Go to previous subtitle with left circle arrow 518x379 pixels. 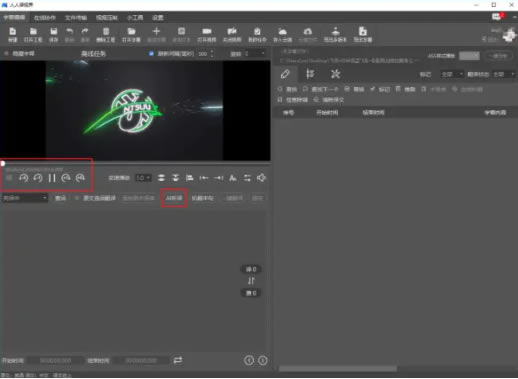coord(249,360)
